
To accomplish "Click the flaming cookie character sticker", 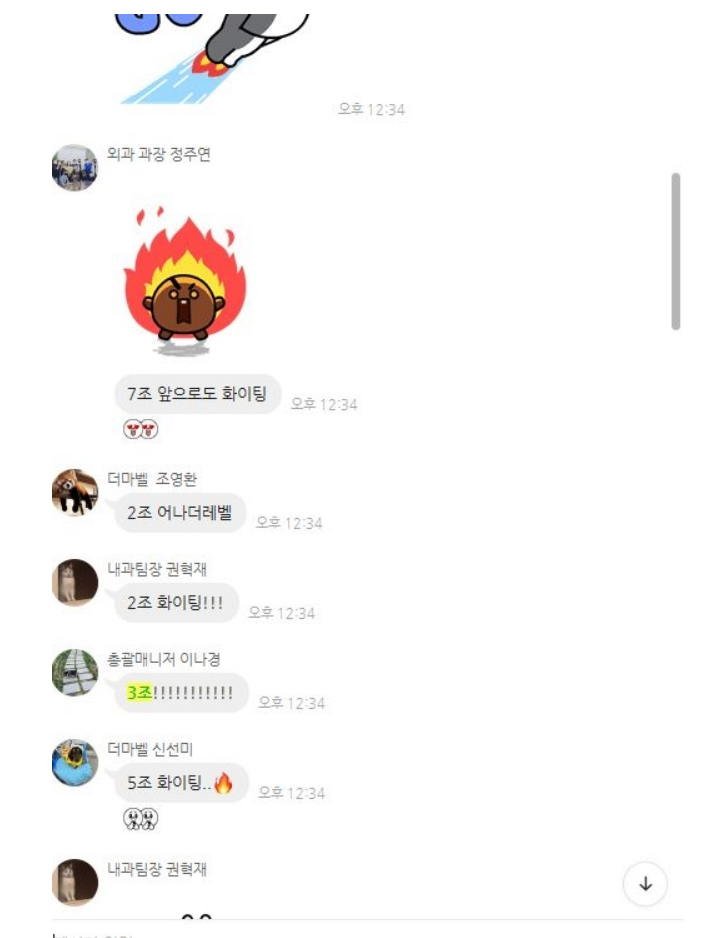I will pyautogui.click(x=185, y=281).
